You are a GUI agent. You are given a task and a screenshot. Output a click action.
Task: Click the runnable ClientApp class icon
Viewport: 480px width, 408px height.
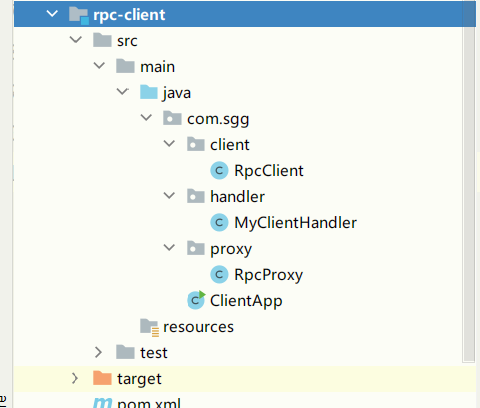tap(196, 300)
